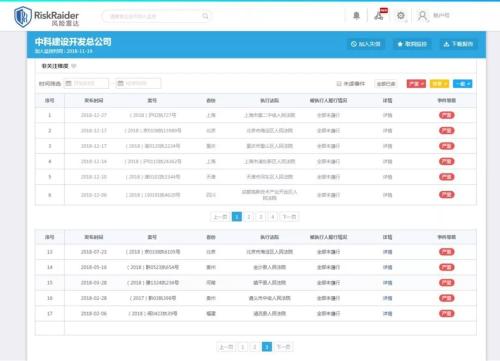Click next page in upper table pagination
Screen dimensions: 500x361
click(289, 217)
